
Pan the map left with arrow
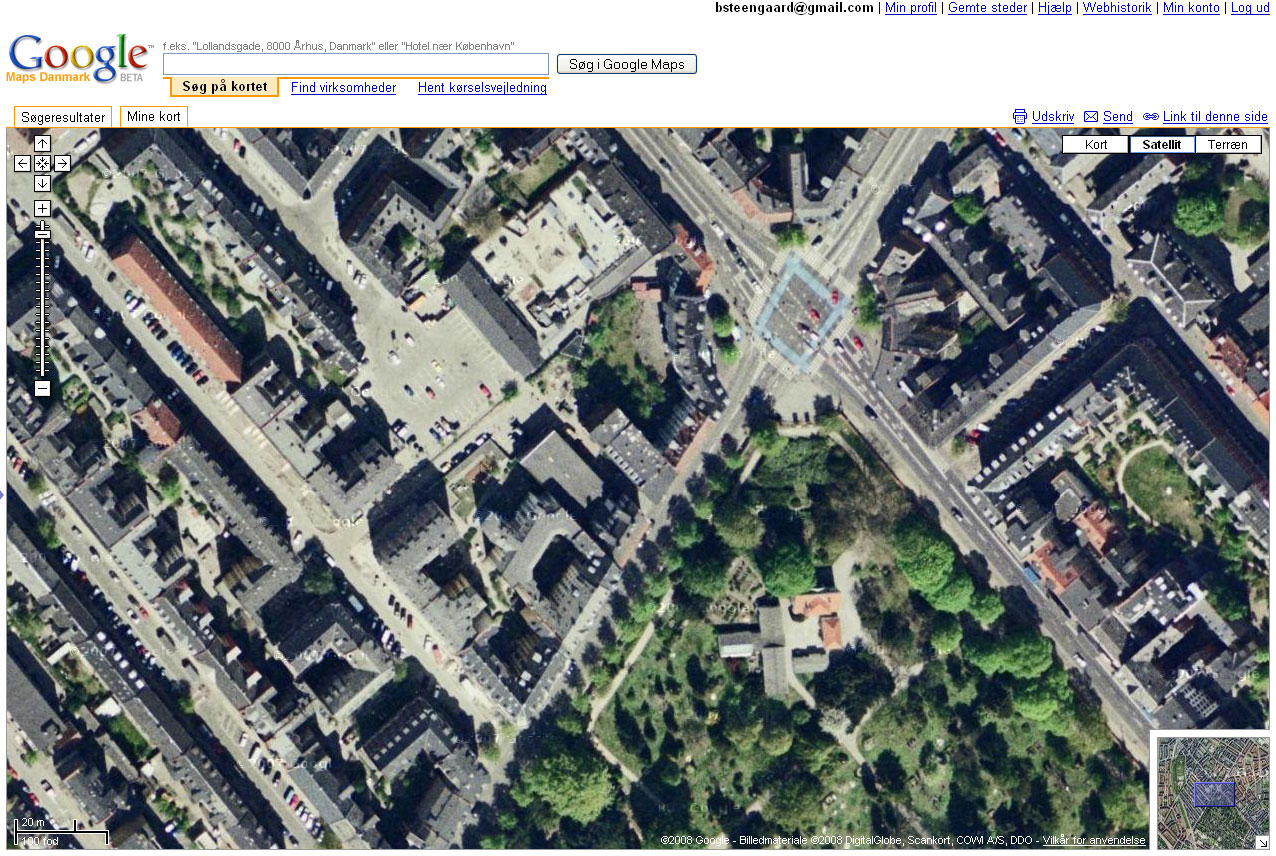pyautogui.click(x=22, y=163)
